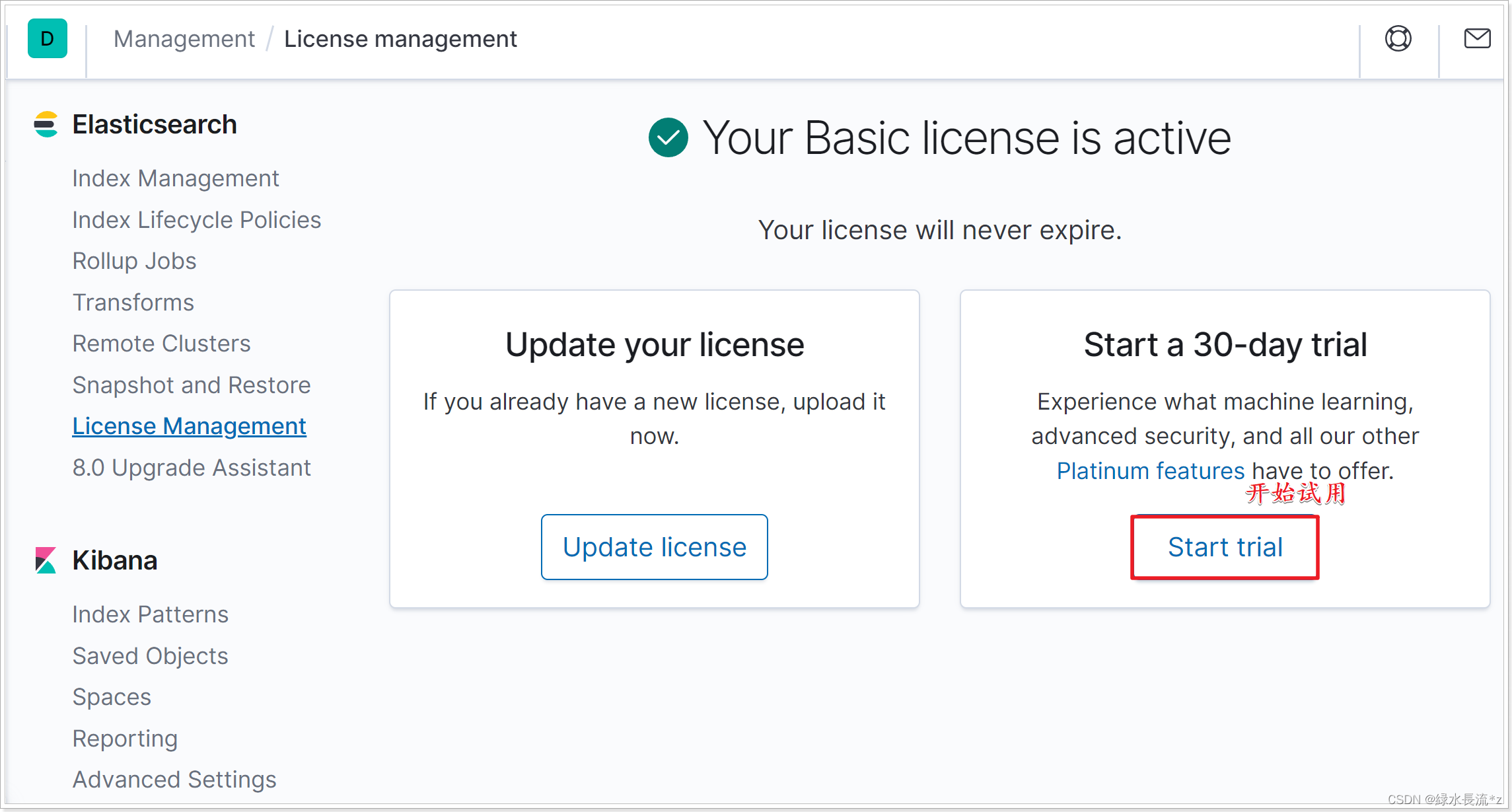Image resolution: width=1512 pixels, height=812 pixels.
Task: Click the green D space avatar
Action: 47,38
